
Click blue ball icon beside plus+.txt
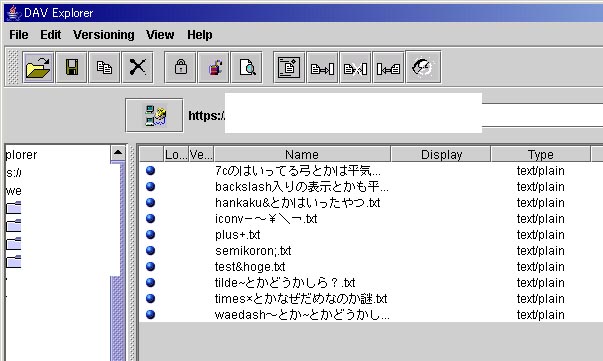(150, 234)
